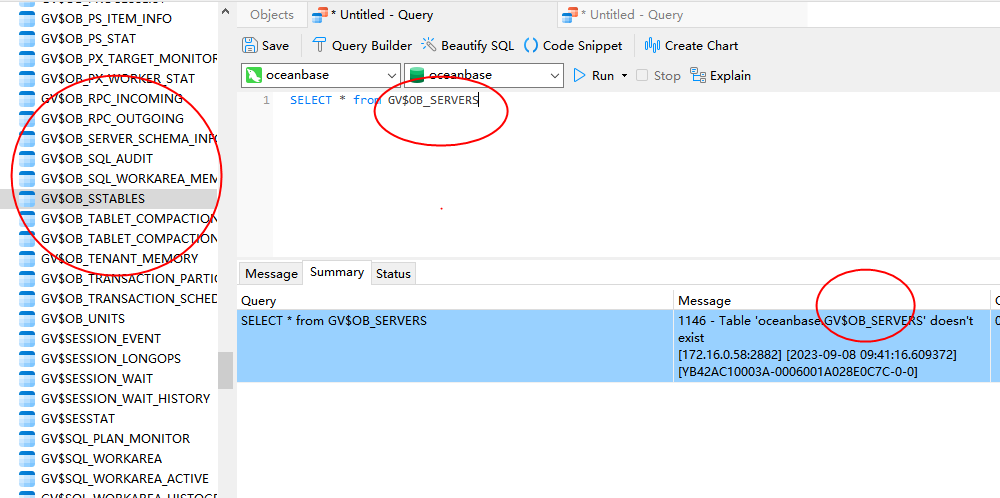Select GV$SESSION_EVENT view
Viewport: 1000px width, 498px height.
tap(101, 339)
